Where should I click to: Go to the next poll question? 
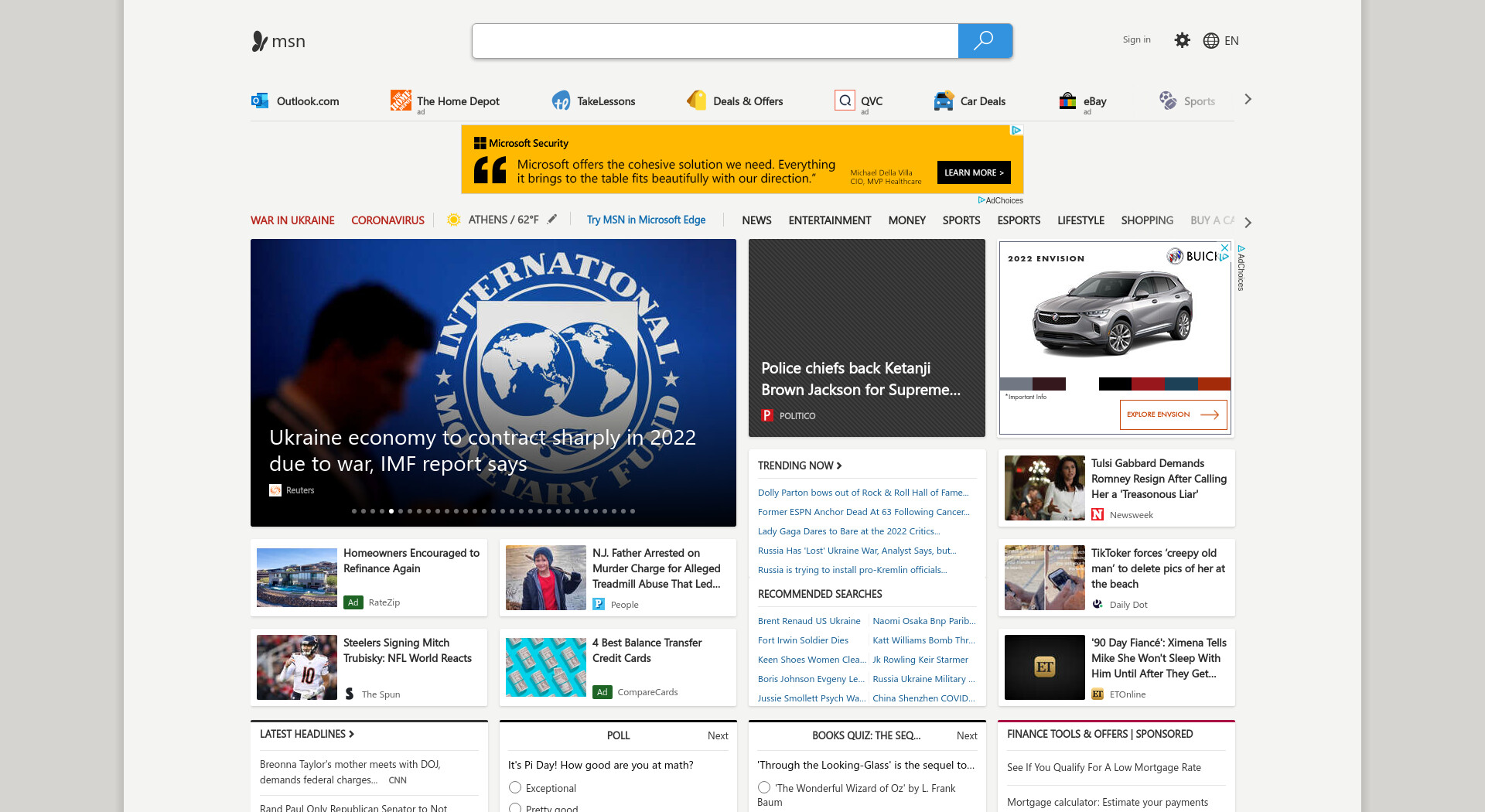point(718,735)
